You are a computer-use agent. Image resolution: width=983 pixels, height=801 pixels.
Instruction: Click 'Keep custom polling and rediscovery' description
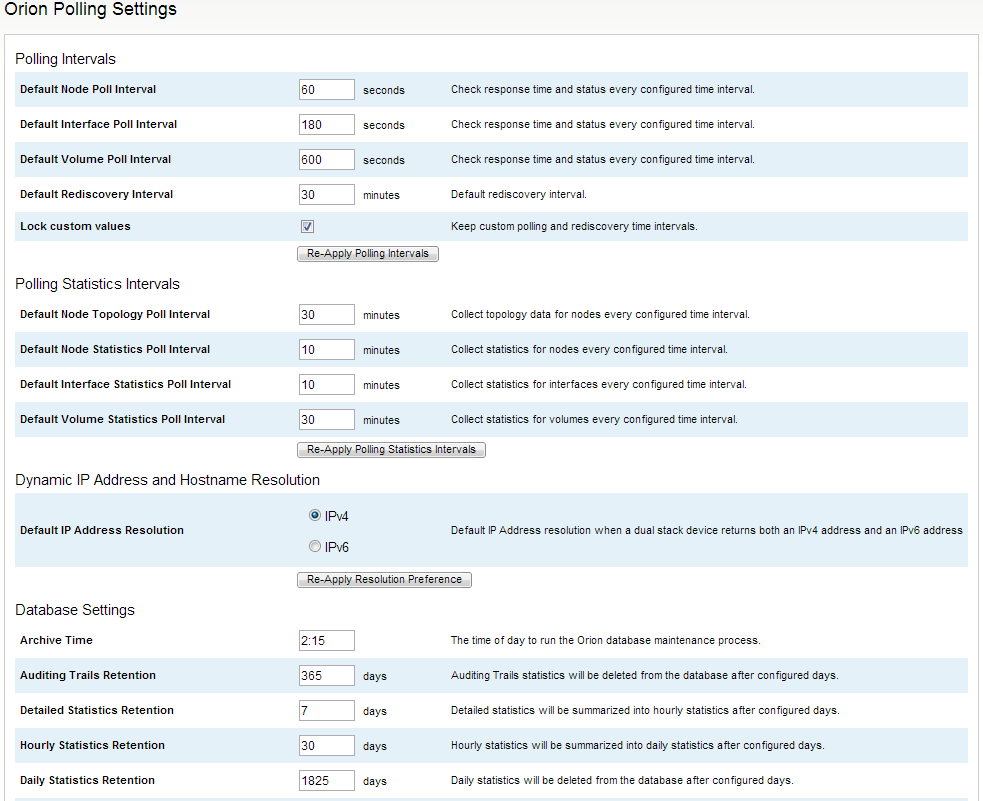click(574, 226)
